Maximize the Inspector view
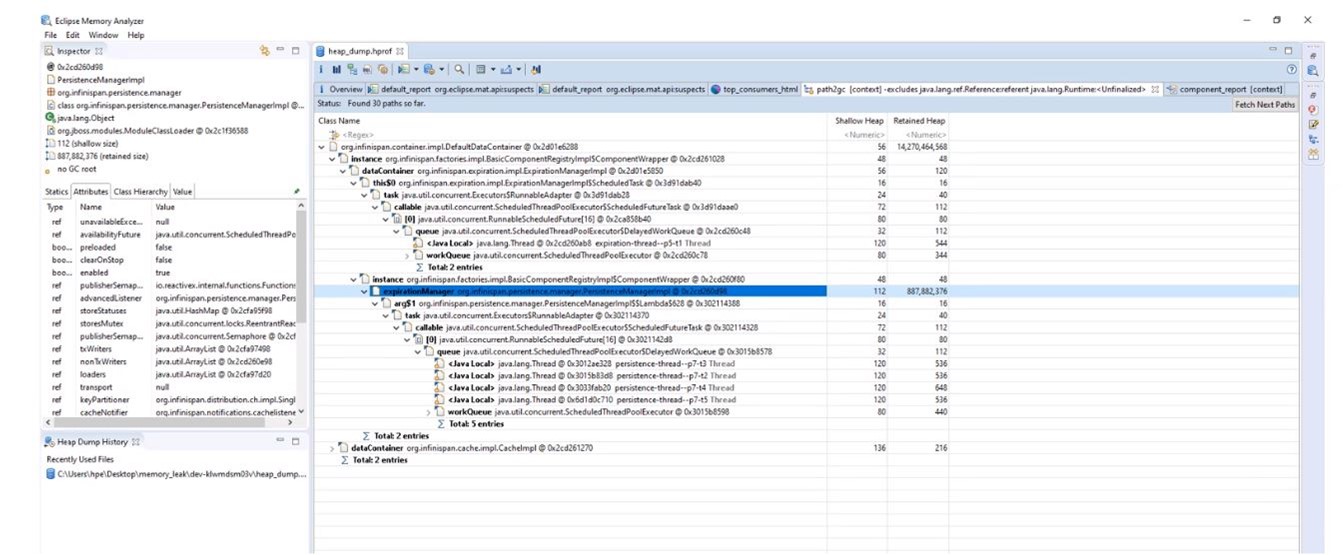Viewport: 1343px width, 555px height. pos(296,50)
